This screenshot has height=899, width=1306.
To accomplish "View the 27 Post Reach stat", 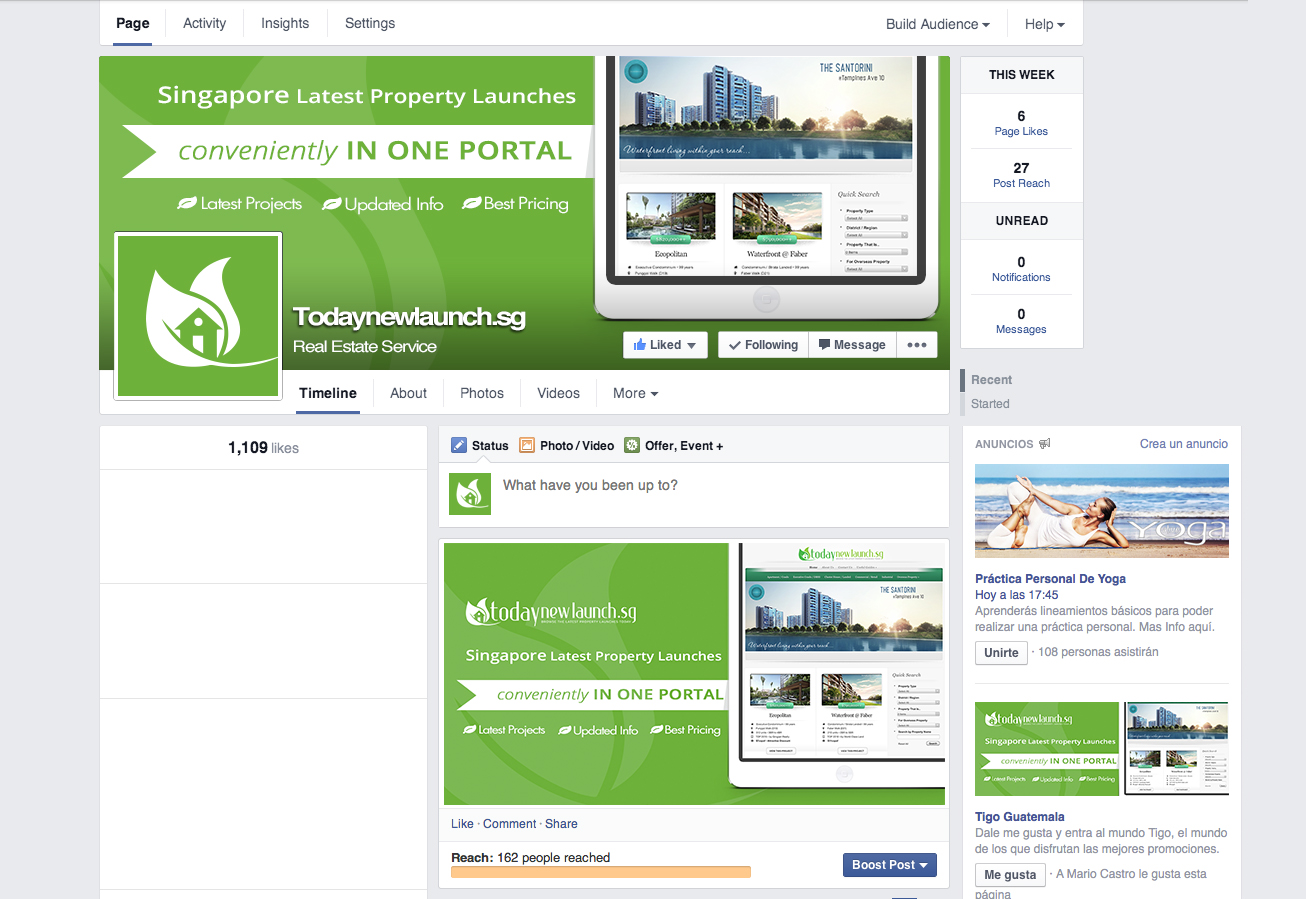I will 1021,175.
